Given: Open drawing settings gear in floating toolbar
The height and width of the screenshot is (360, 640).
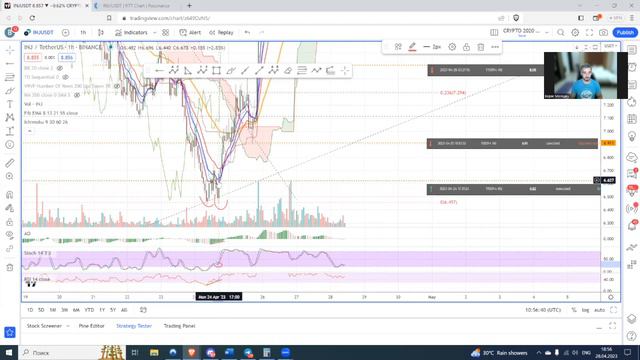Looking at the screenshot, I should click(452, 47).
